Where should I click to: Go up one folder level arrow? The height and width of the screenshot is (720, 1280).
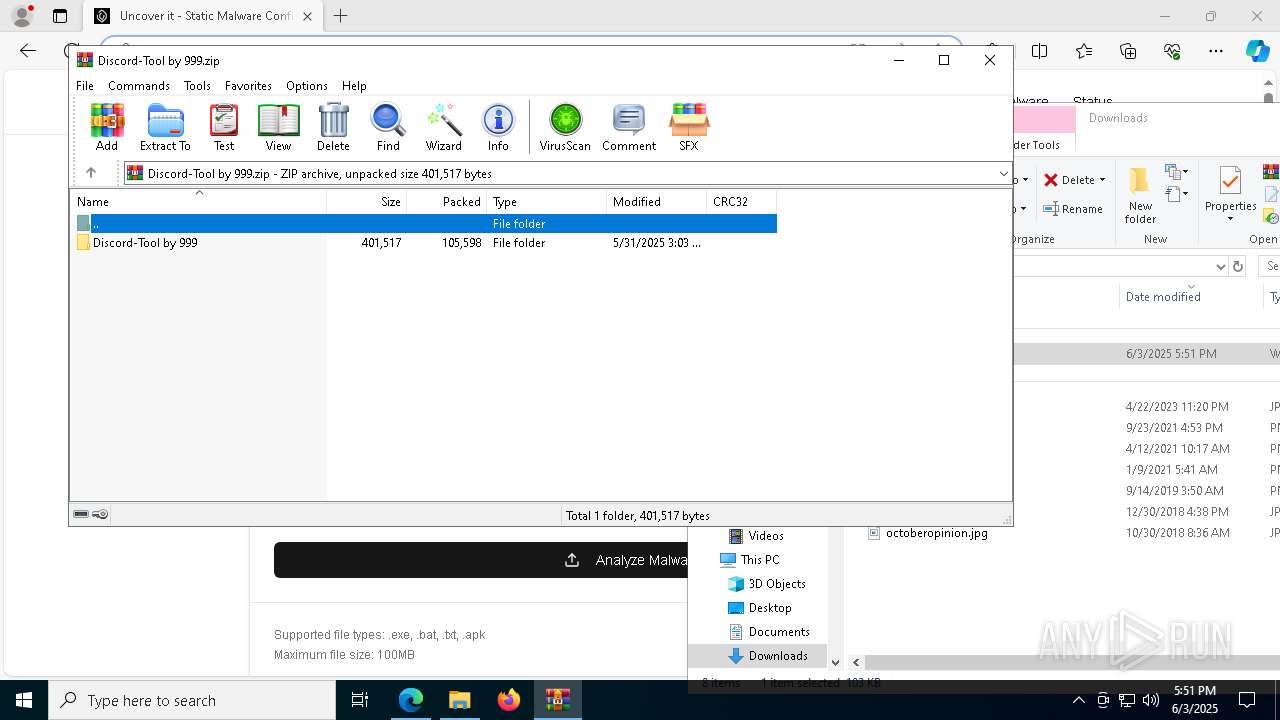[90, 173]
